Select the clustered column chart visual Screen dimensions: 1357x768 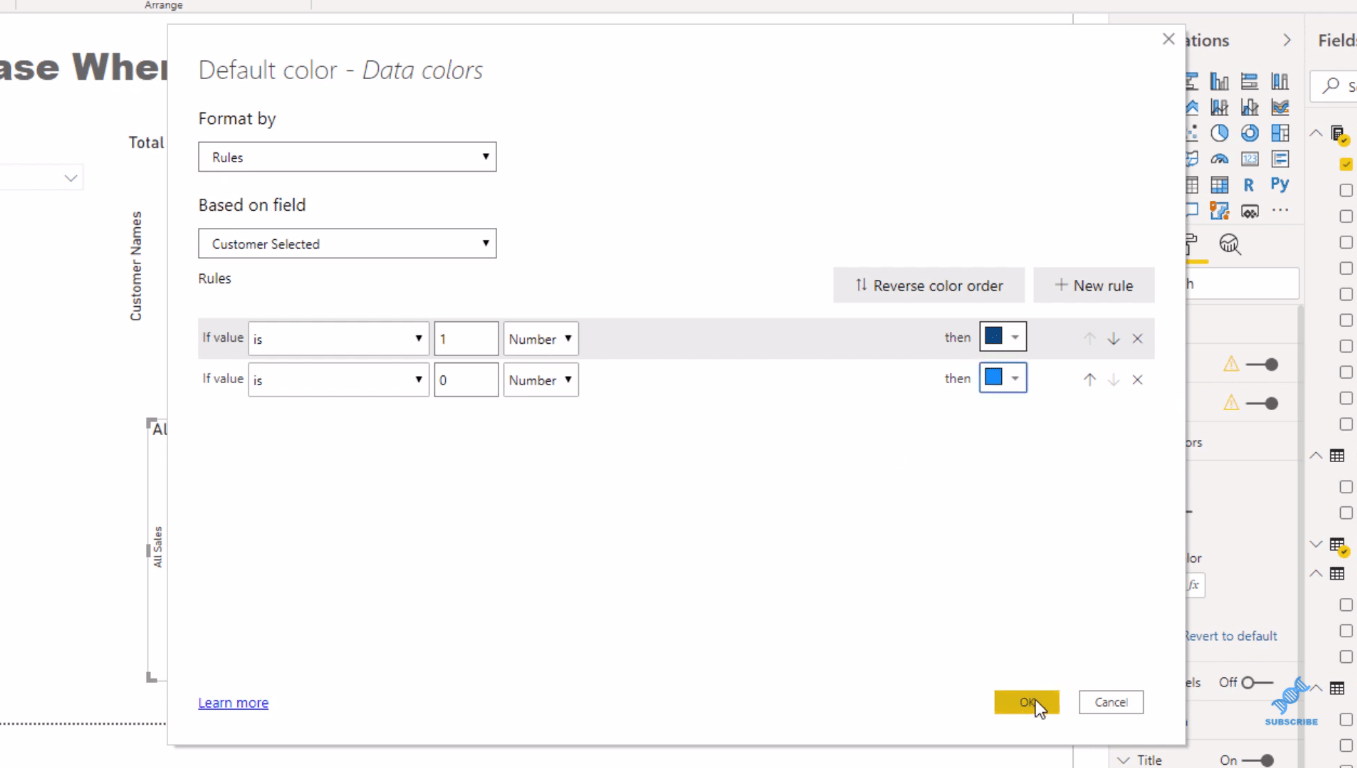click(x=1219, y=81)
